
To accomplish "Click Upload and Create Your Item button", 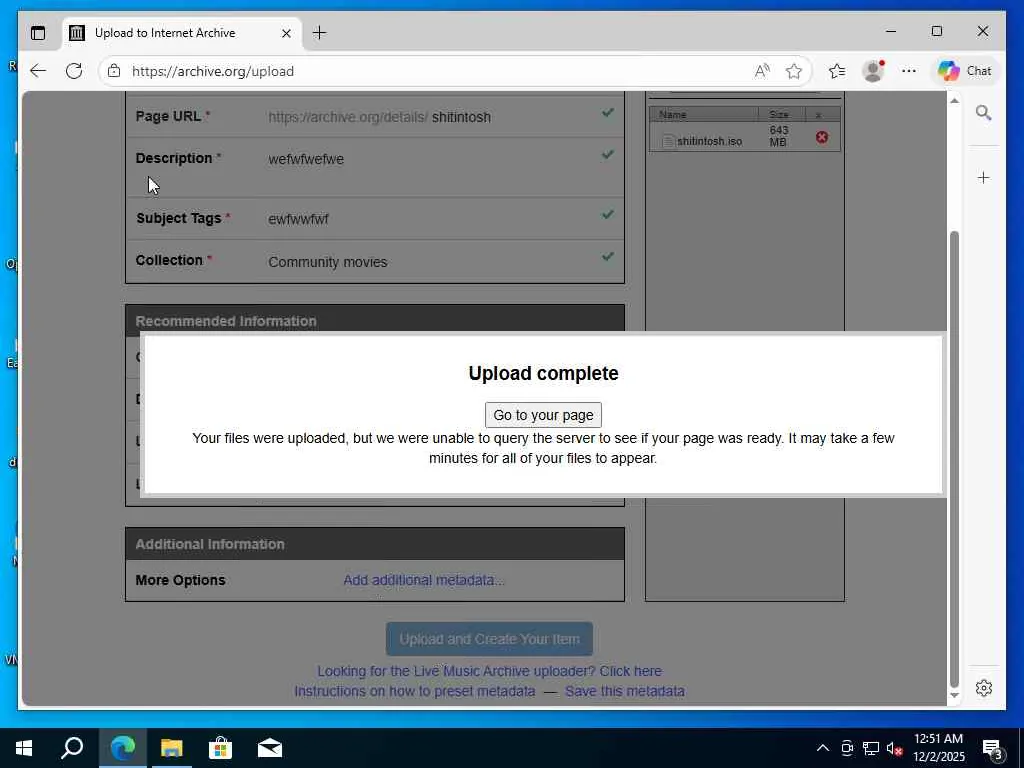I will tap(489, 639).
